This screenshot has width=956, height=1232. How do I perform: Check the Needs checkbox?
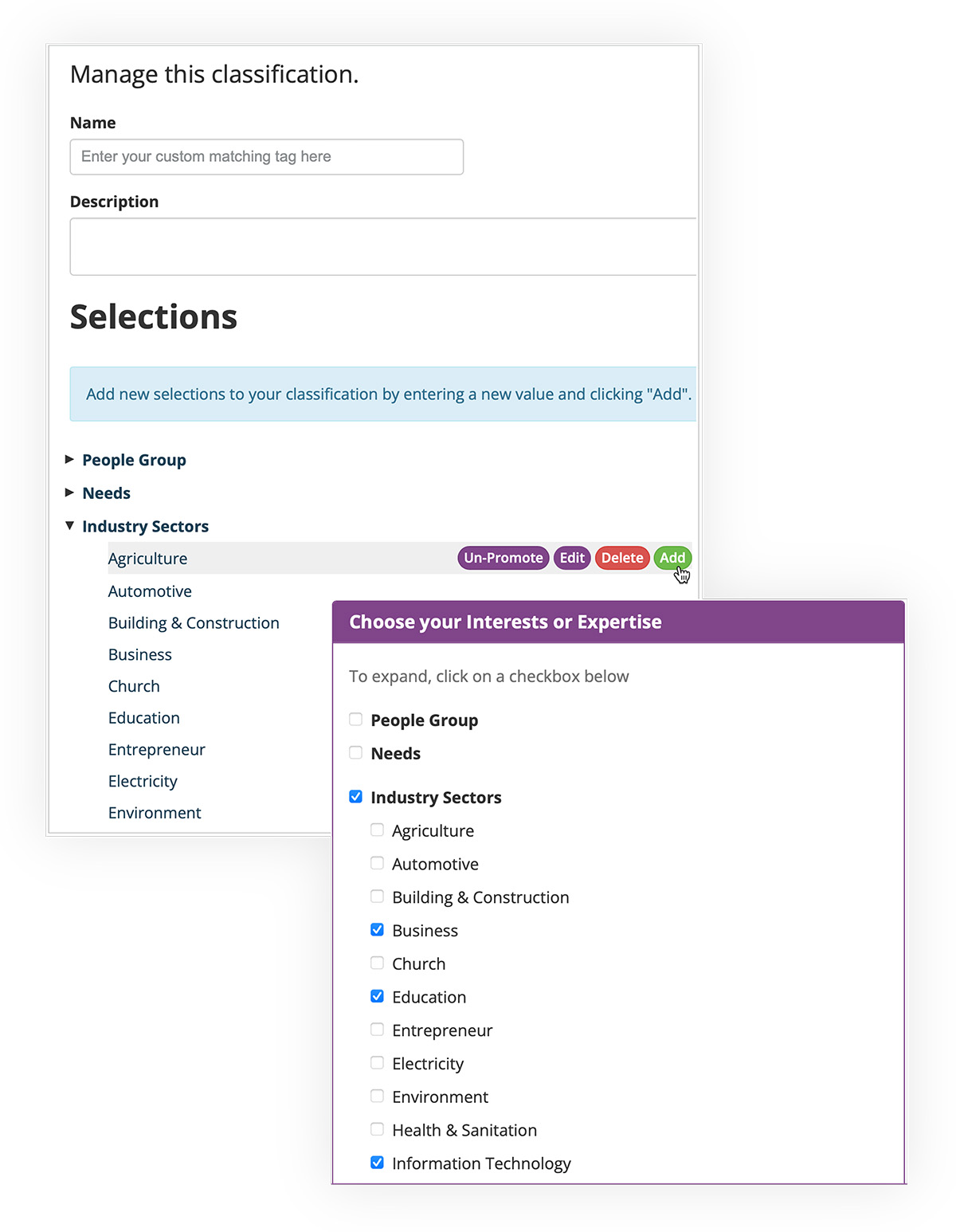(x=355, y=752)
